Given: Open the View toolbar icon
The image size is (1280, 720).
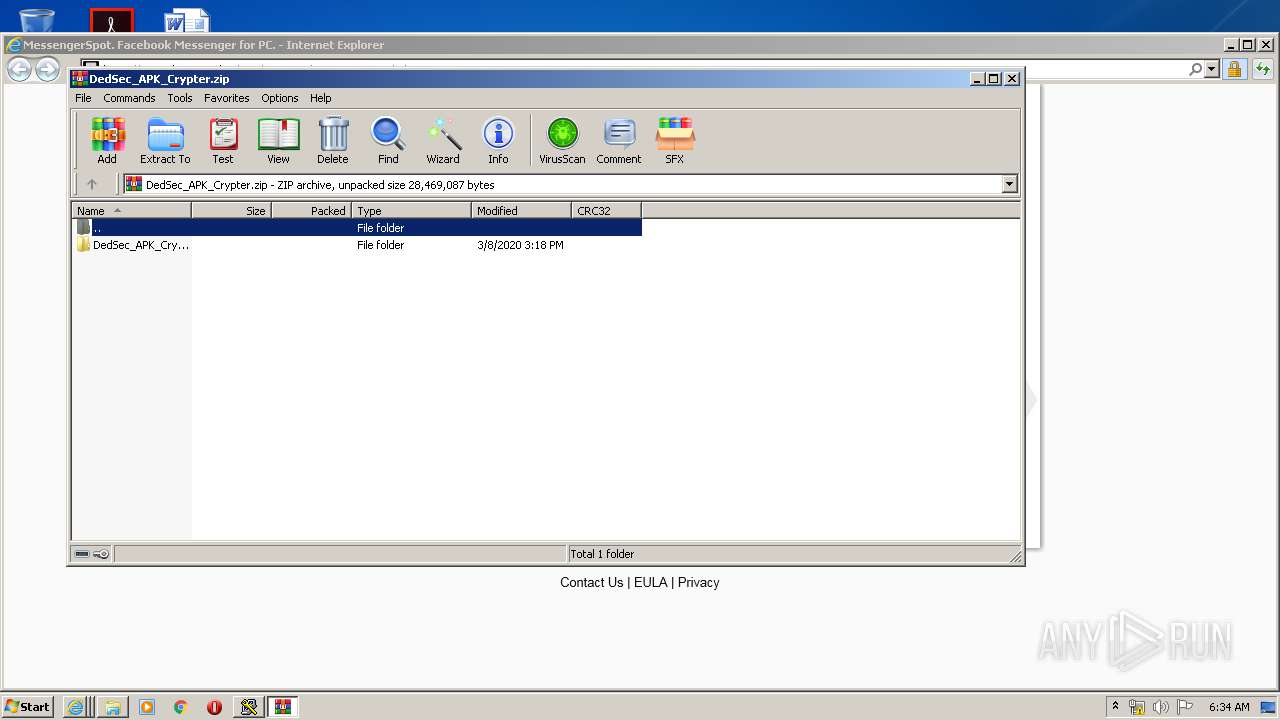Looking at the screenshot, I should (278, 140).
